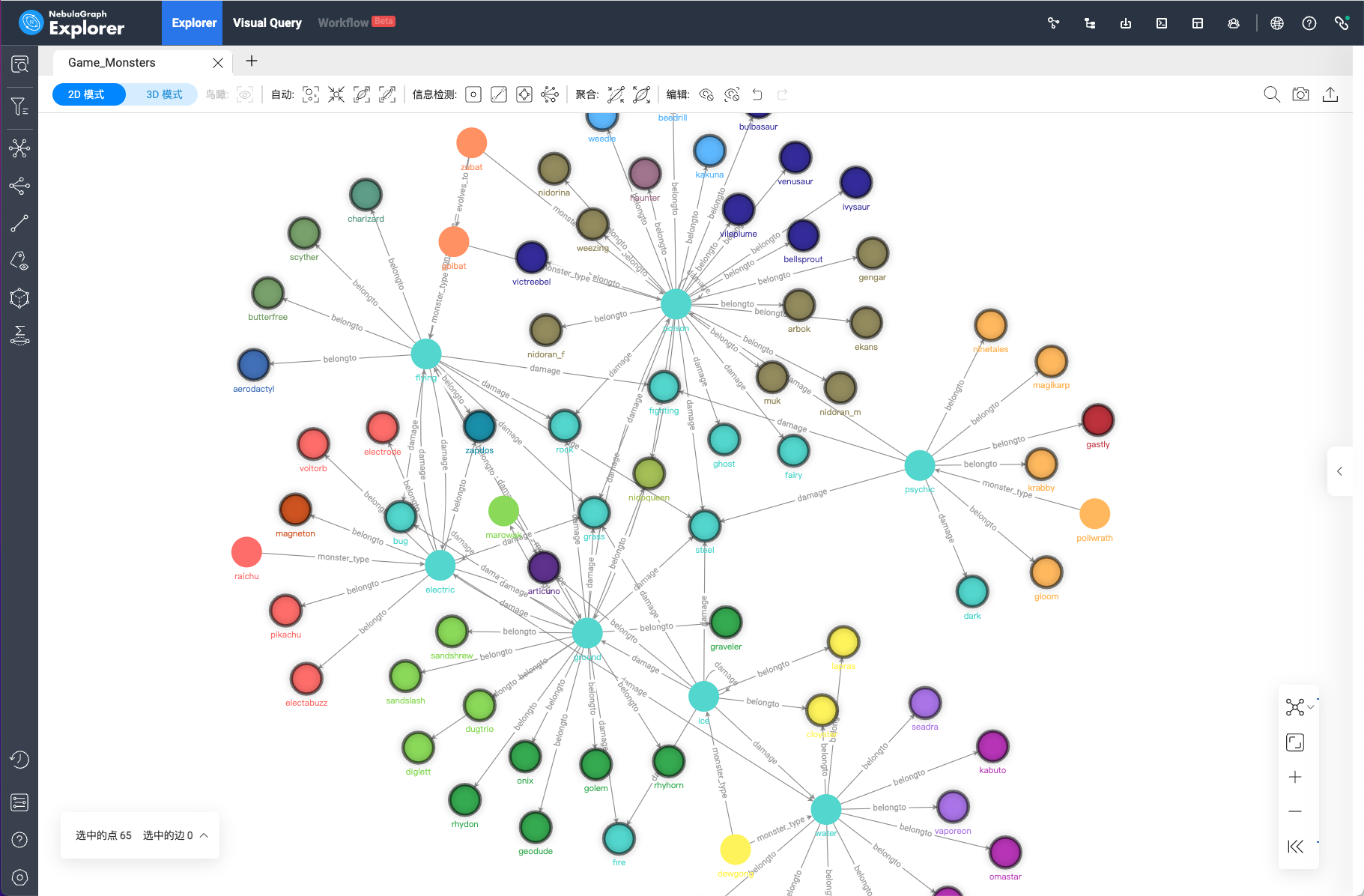Open the globe language switcher icon

click(1276, 23)
